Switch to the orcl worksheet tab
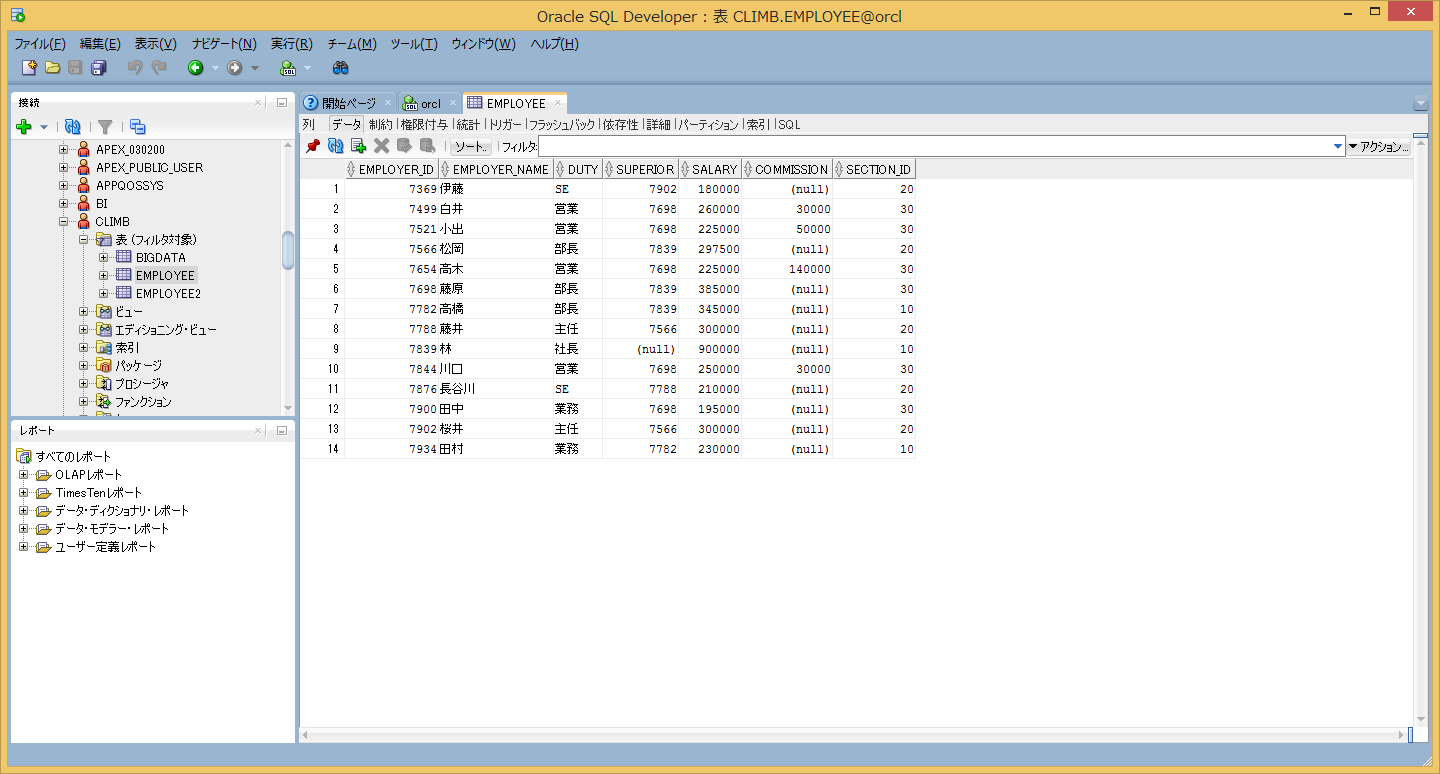This screenshot has height=774, width=1440. [x=430, y=103]
